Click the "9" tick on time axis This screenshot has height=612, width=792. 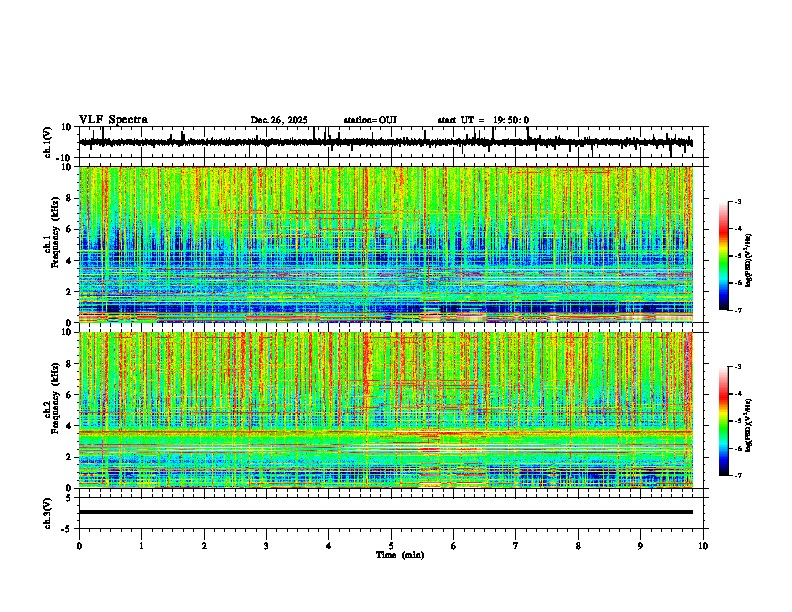coord(640,546)
